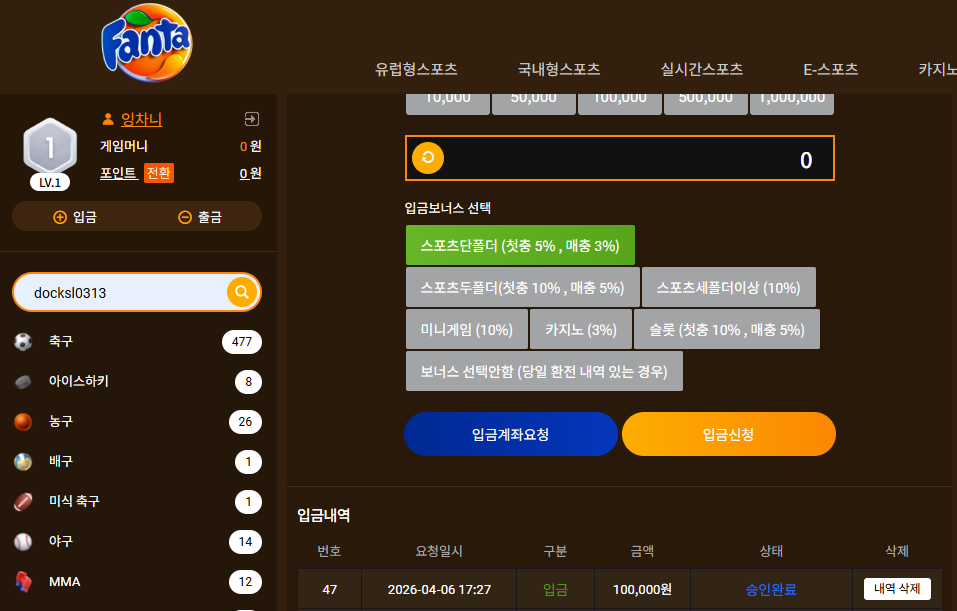
Task: Open American football (미식 축구) category
Action: coord(137,502)
